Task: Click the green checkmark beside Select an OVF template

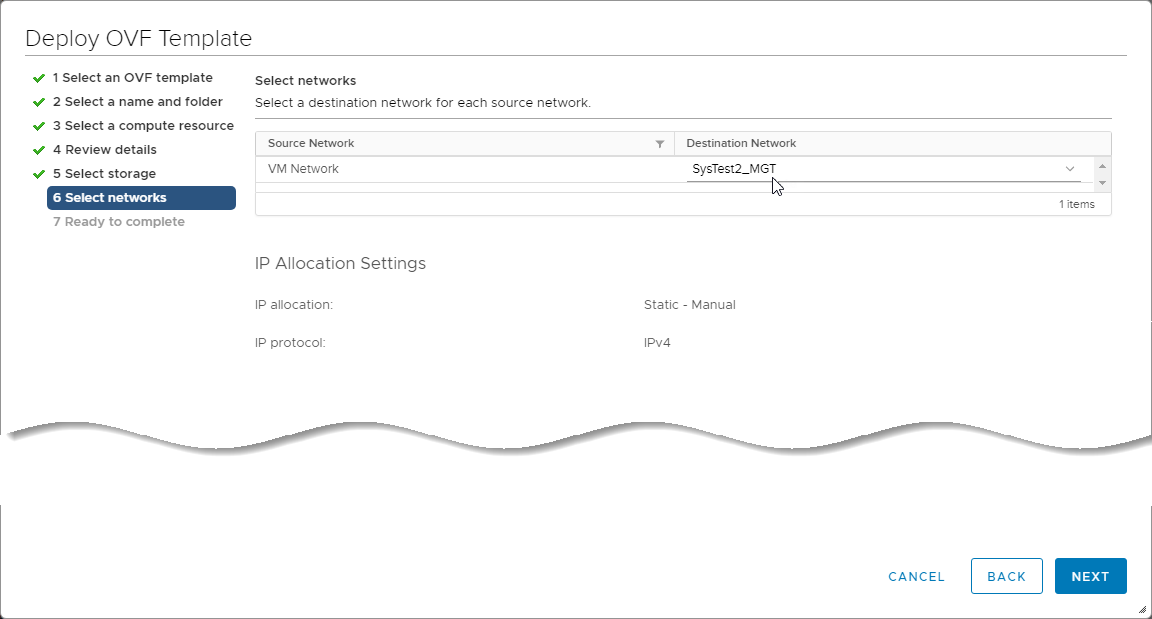Action: (39, 78)
